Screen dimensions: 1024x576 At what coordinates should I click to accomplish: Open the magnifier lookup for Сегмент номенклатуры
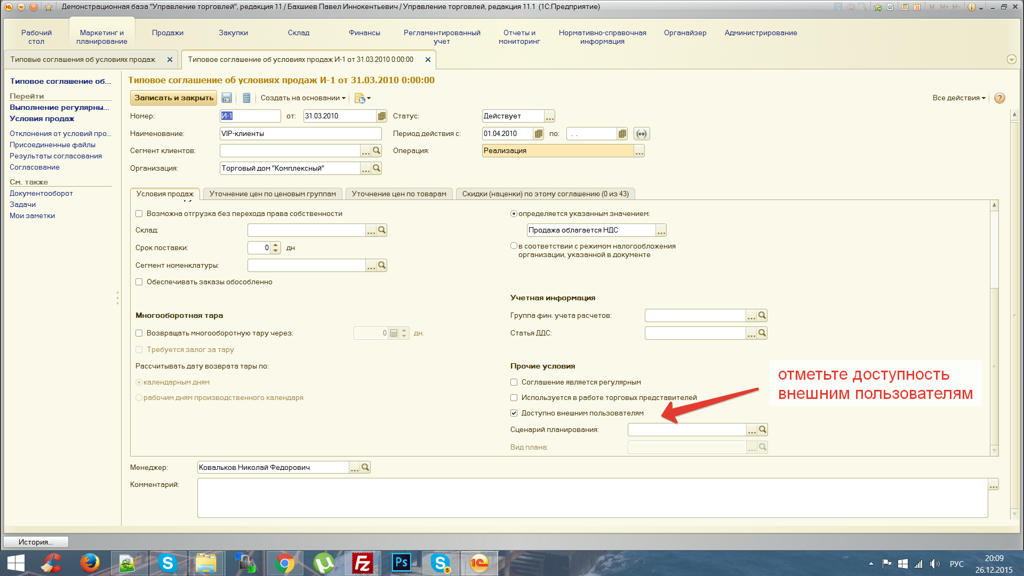click(382, 265)
